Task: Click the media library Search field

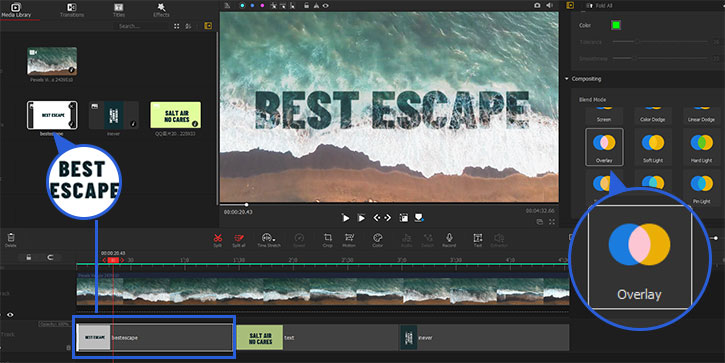Action: tap(142, 26)
